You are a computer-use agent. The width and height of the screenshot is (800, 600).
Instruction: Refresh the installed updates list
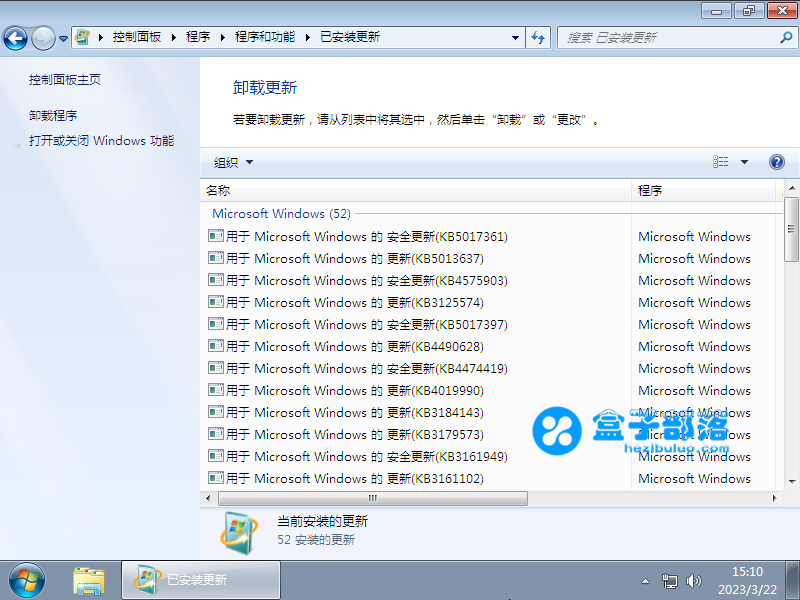pyautogui.click(x=538, y=37)
